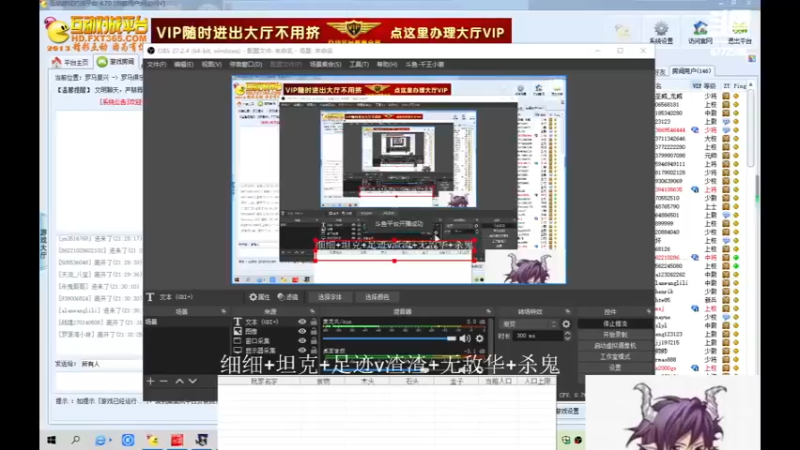The image size is (800, 450).
Task: Toggle visibility of 显示器采集 source
Action: click(302, 350)
